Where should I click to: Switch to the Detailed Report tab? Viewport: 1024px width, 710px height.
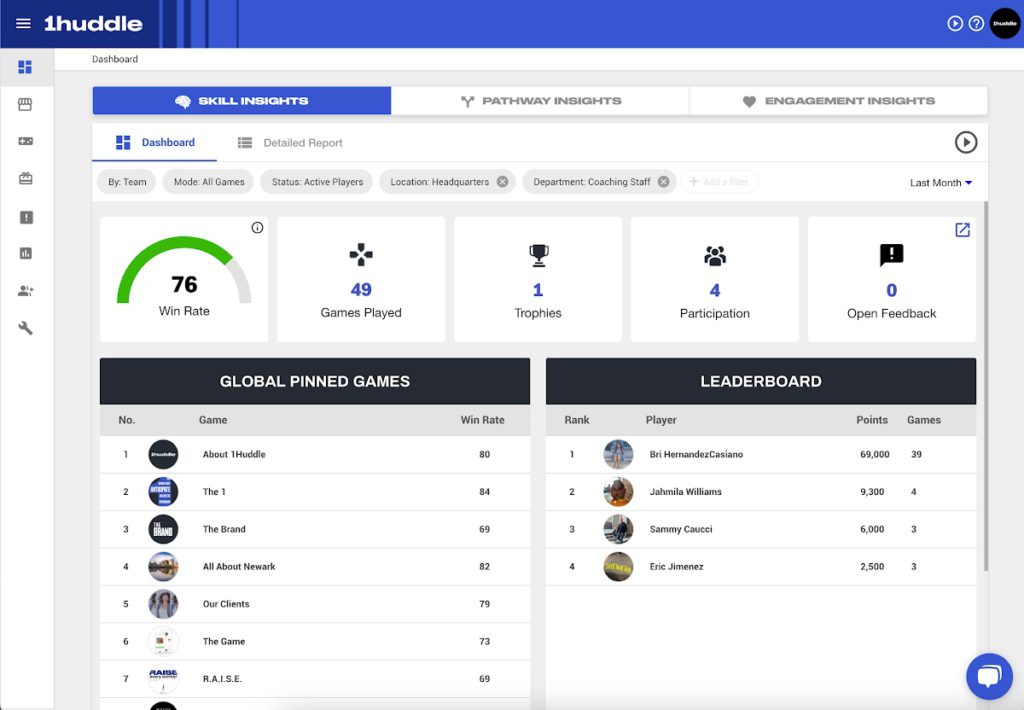click(x=290, y=143)
